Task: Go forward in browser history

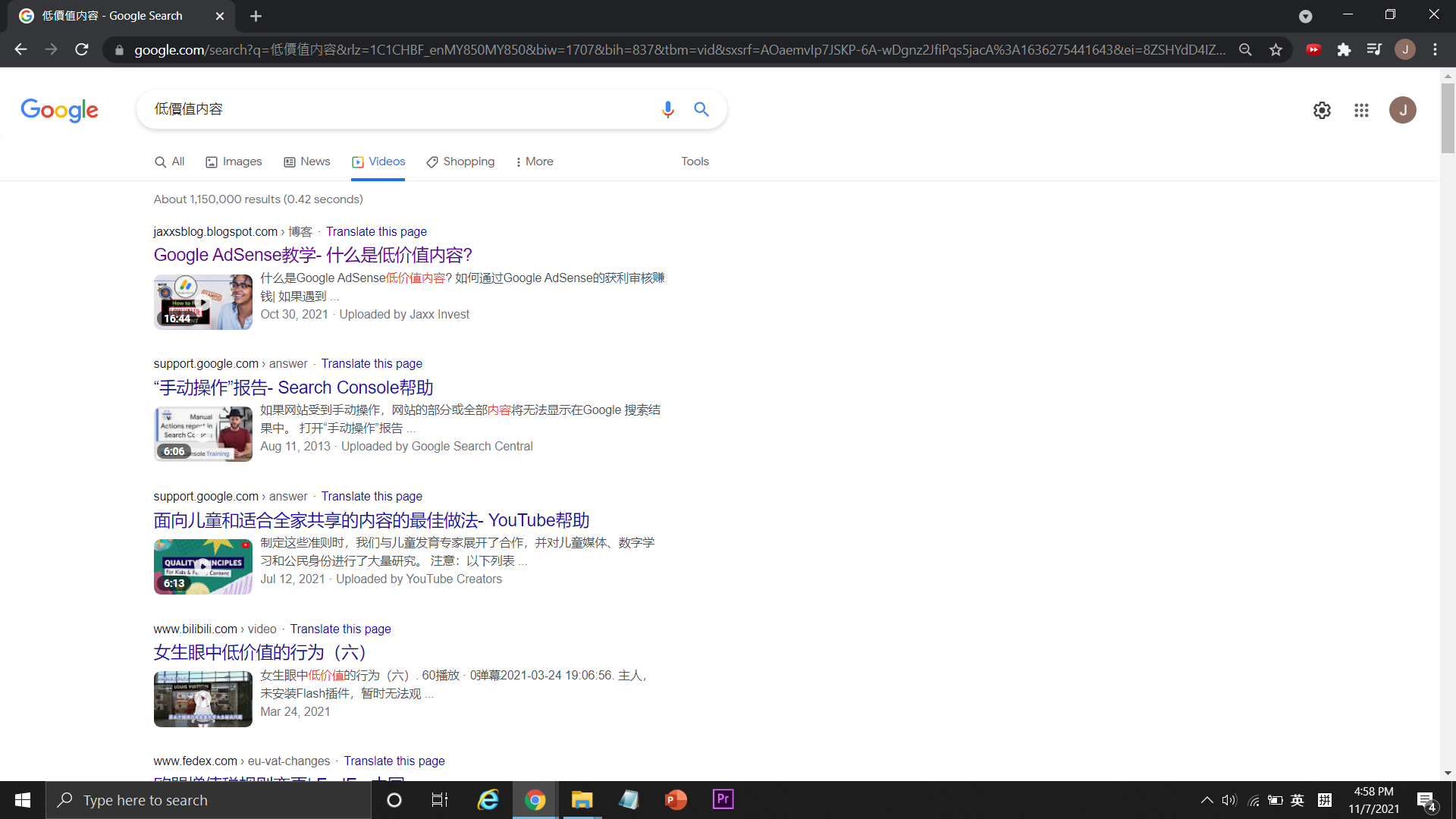Action: pos(51,49)
